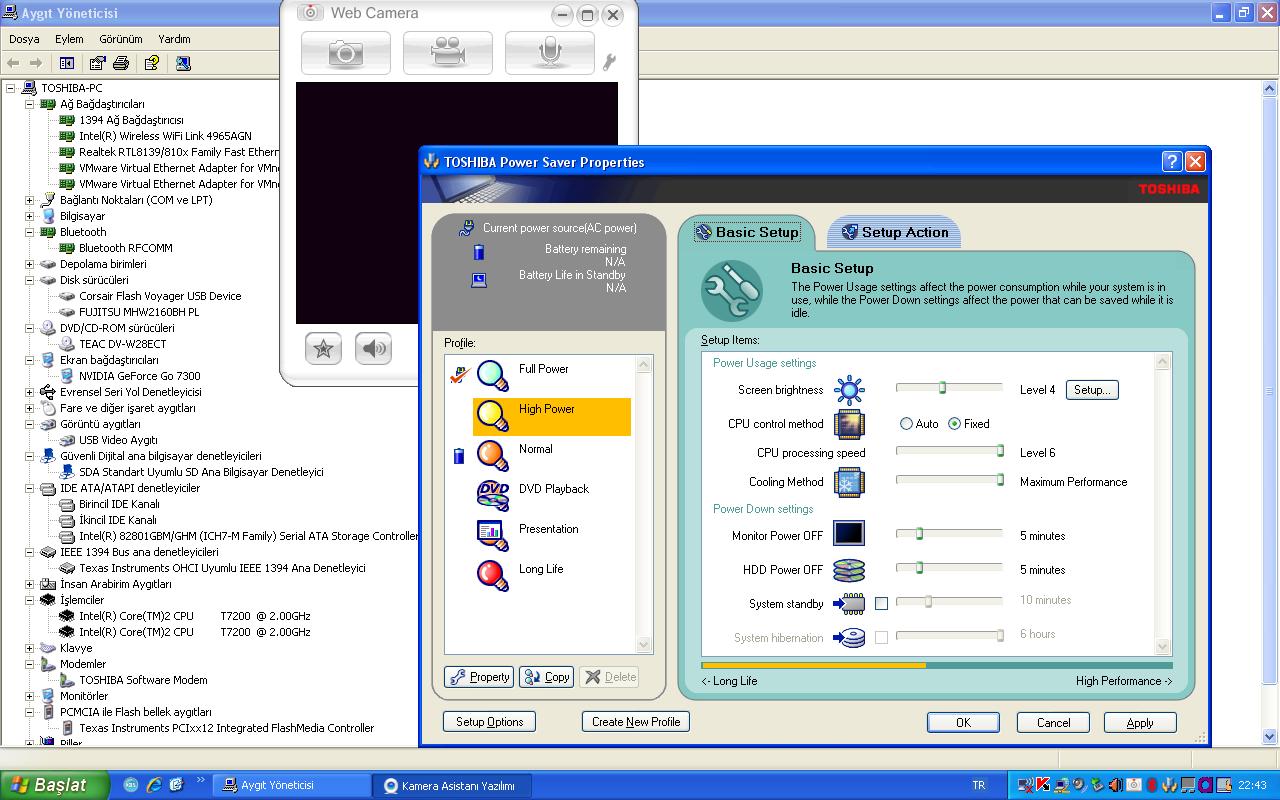Expand the Monitörler tree node
The image size is (1280, 800).
click(x=30, y=696)
